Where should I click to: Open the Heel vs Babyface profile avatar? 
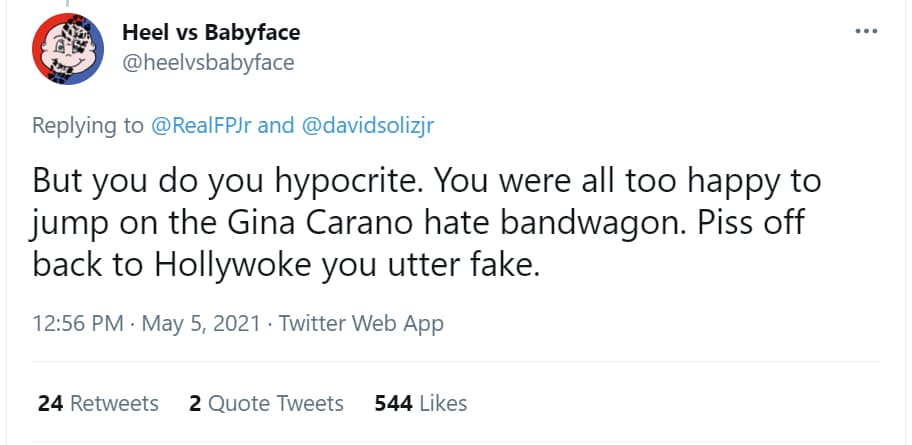pyautogui.click(x=67, y=49)
